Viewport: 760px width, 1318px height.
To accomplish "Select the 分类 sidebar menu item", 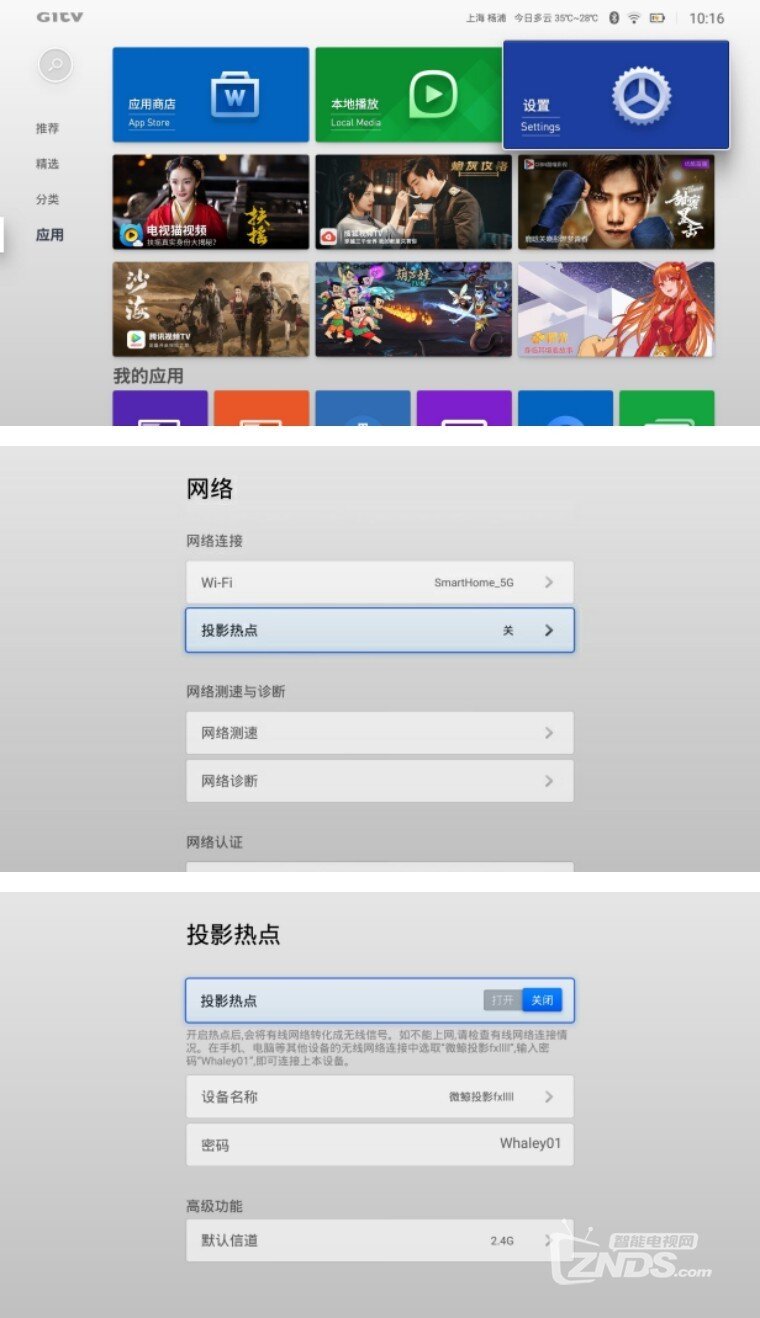I will [48, 199].
